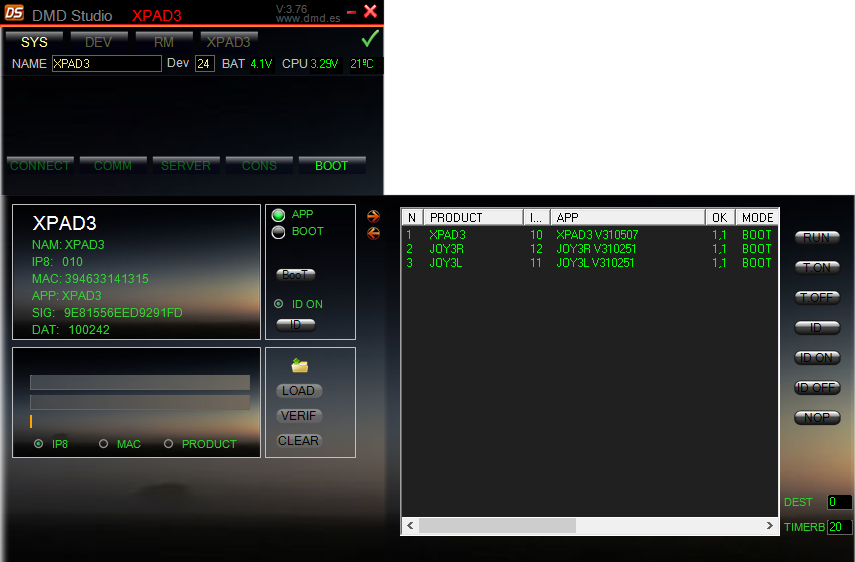Click the NOP button
The width and height of the screenshot is (855, 562).
[x=817, y=418]
